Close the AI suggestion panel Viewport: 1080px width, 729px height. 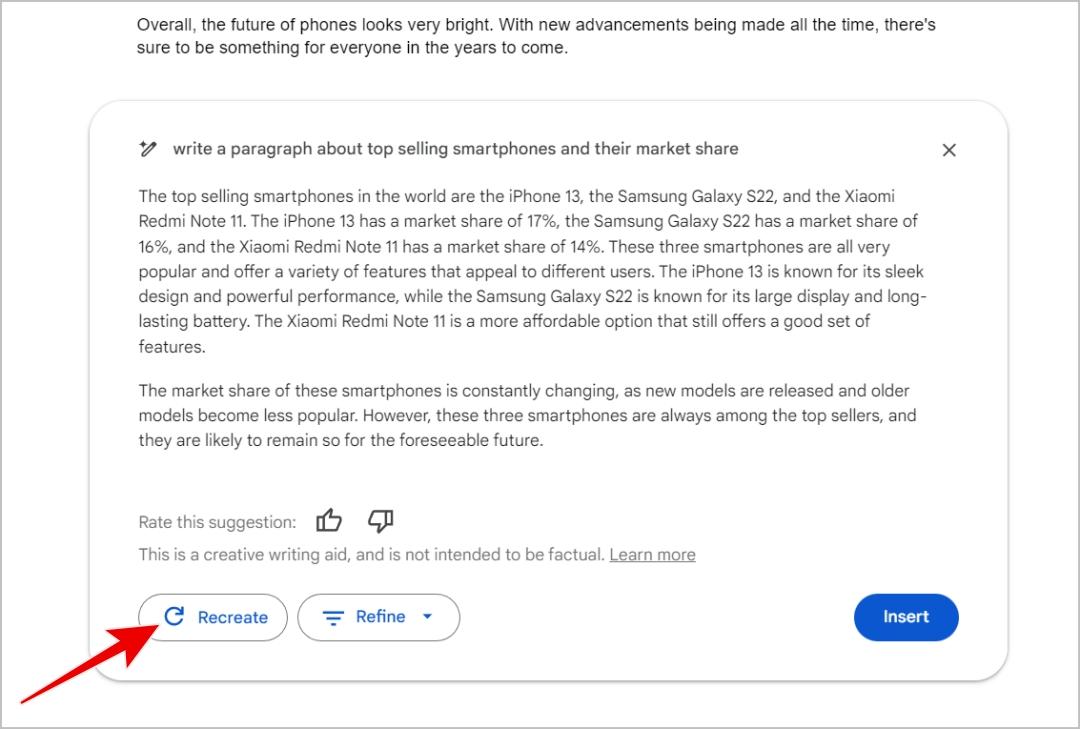click(x=949, y=150)
